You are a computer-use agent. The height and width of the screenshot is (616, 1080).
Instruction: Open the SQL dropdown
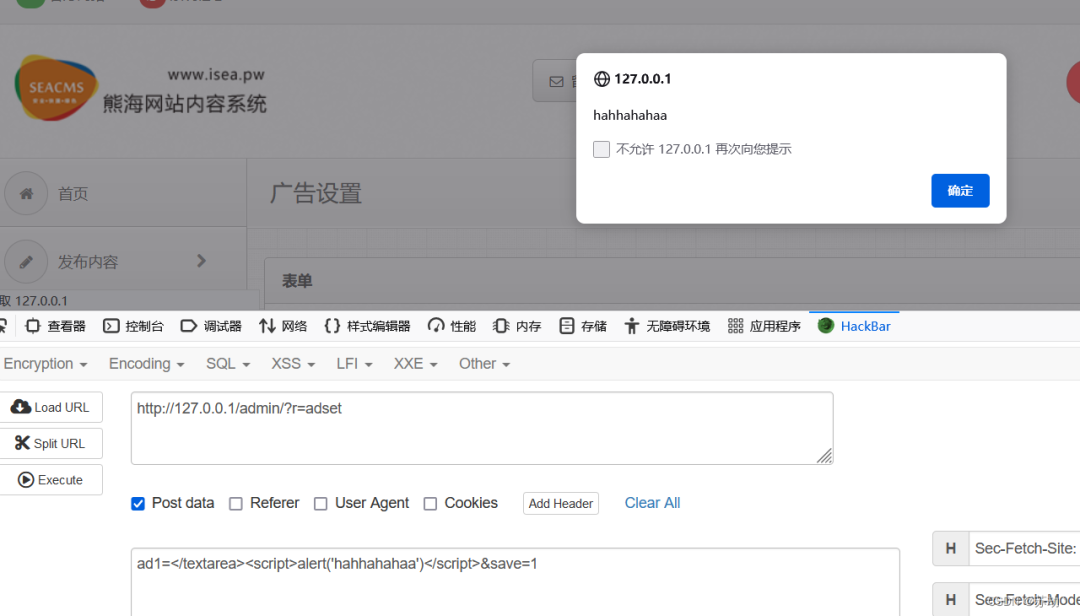228,364
